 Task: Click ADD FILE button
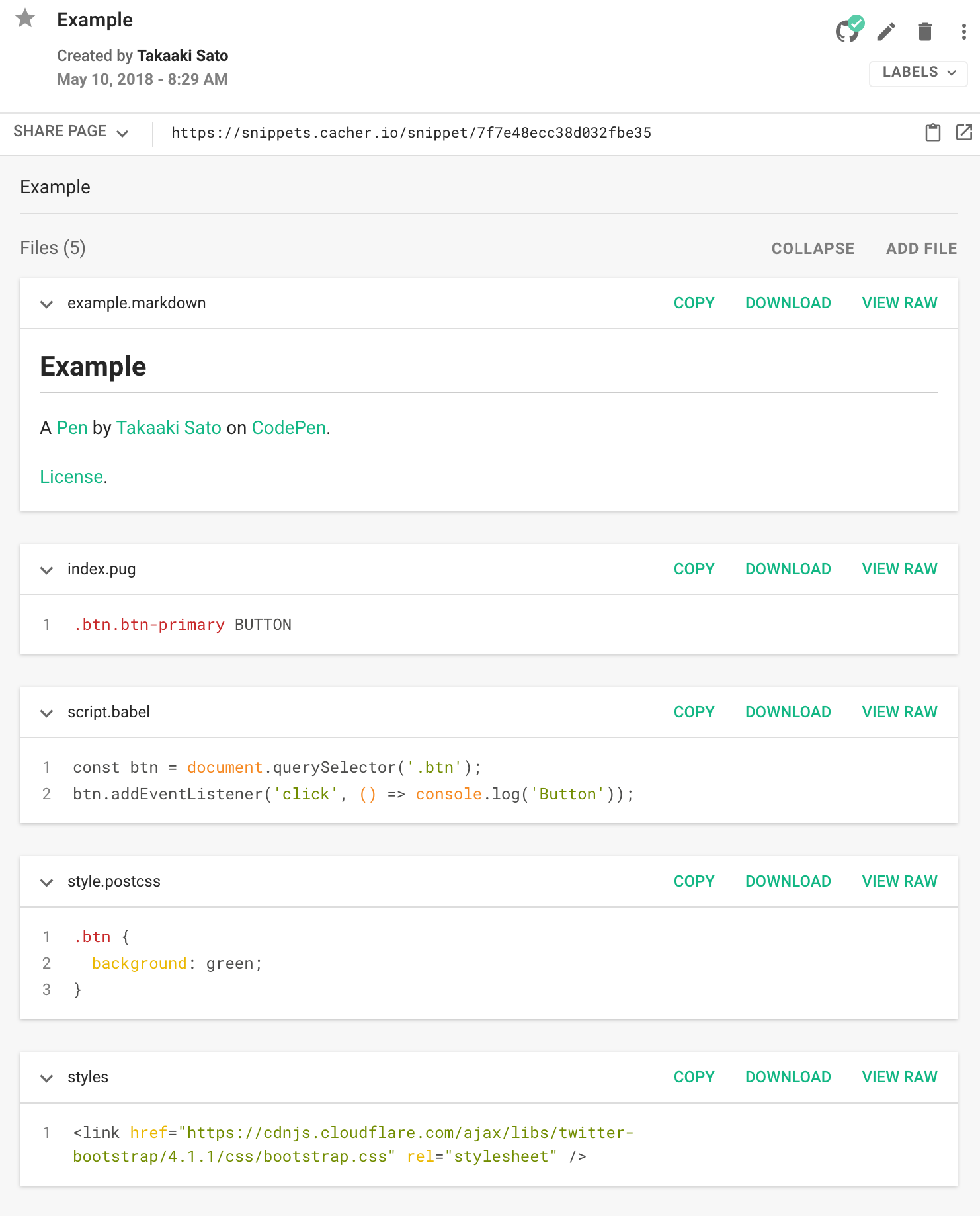tap(921, 249)
